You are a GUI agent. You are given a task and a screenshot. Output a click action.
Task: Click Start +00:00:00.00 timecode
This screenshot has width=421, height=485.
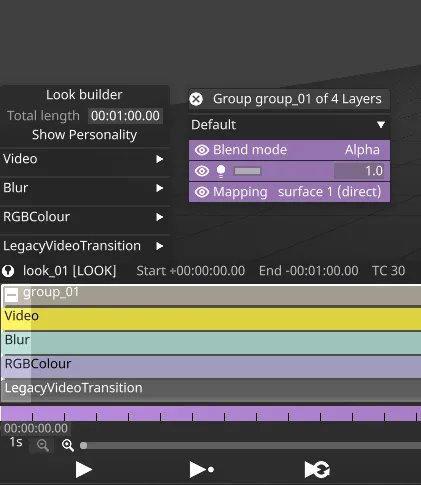coord(191,271)
